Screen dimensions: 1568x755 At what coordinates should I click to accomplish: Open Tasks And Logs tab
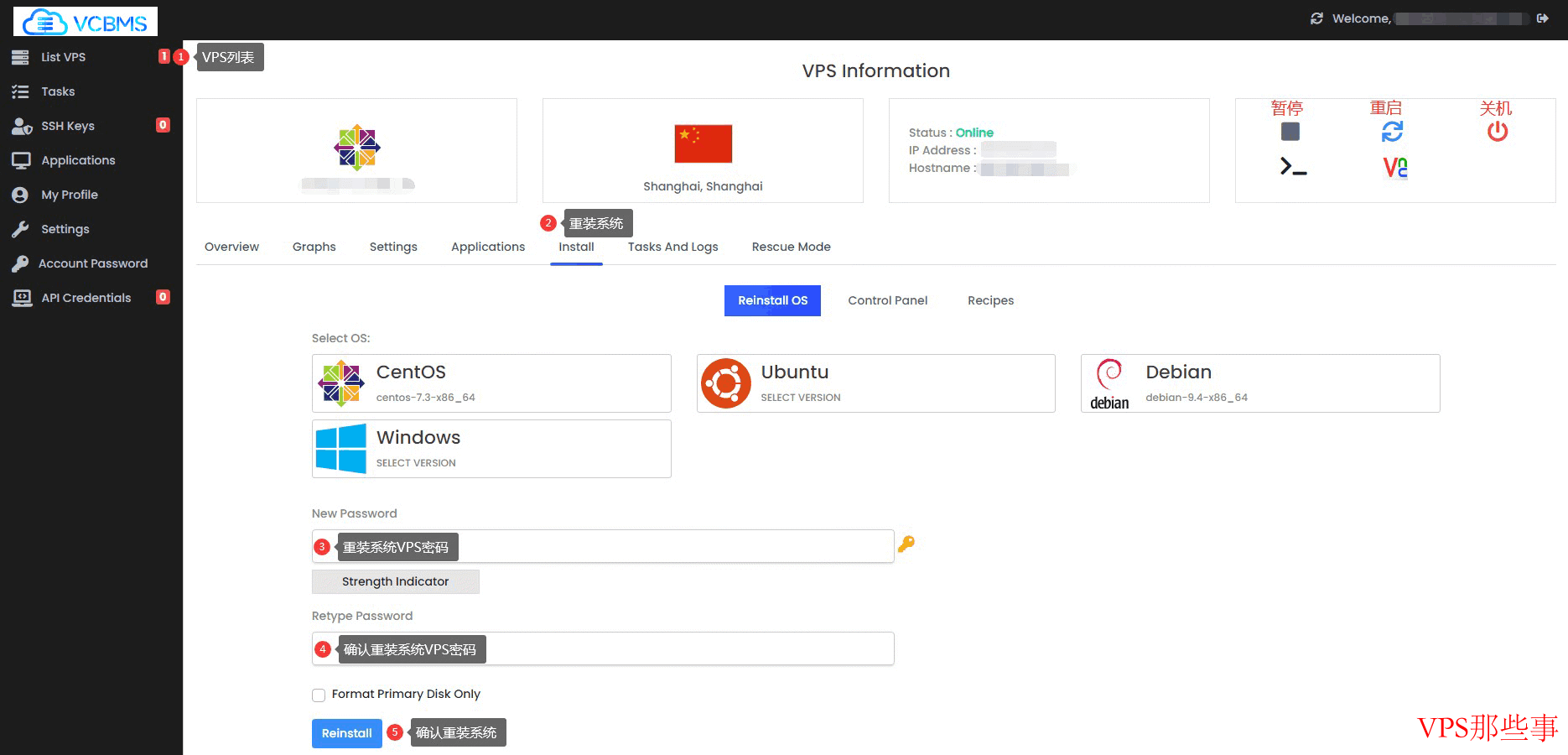(x=673, y=247)
